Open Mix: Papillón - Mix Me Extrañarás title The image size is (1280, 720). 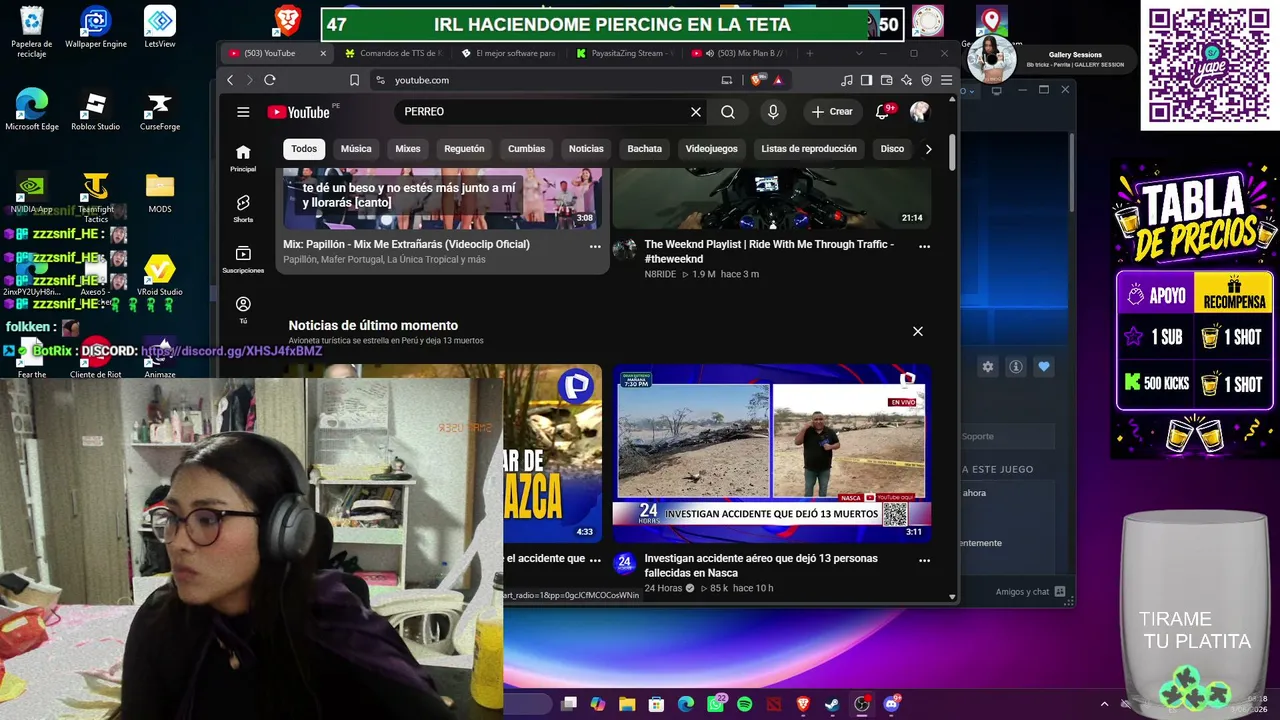[x=406, y=244]
